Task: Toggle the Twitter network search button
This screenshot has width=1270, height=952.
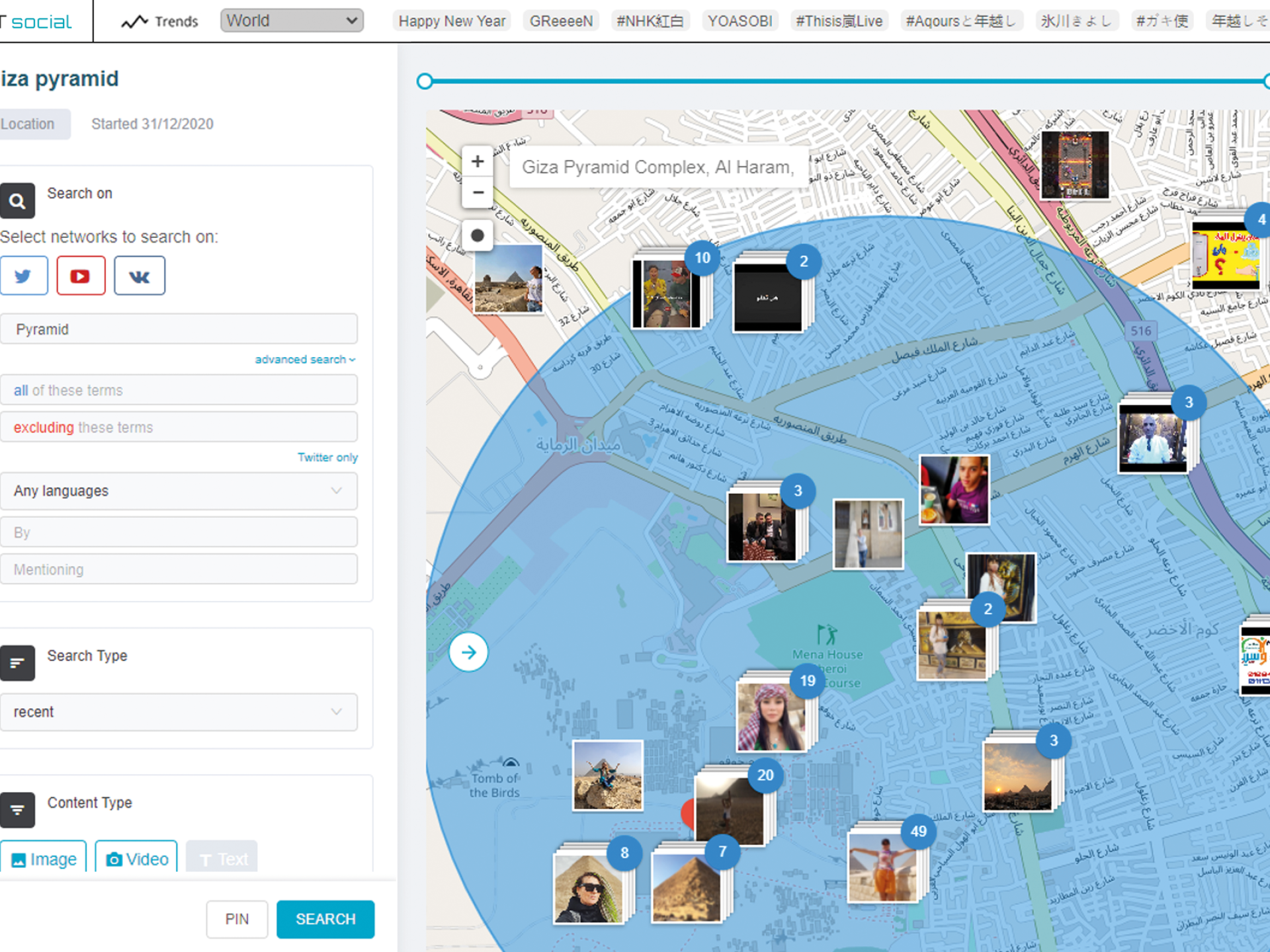Action: click(23, 276)
